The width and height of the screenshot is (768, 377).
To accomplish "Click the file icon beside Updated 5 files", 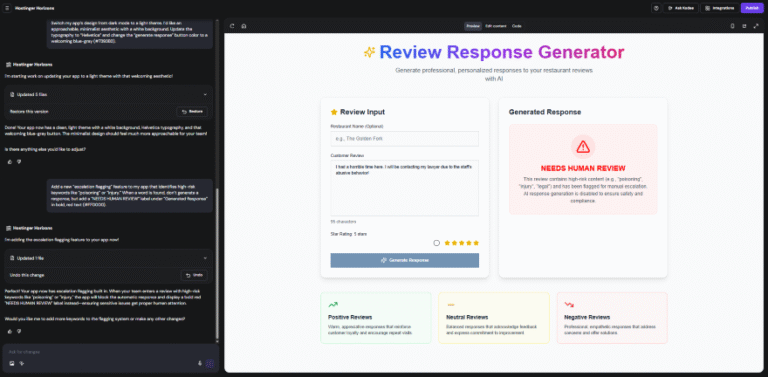I will (13, 94).
